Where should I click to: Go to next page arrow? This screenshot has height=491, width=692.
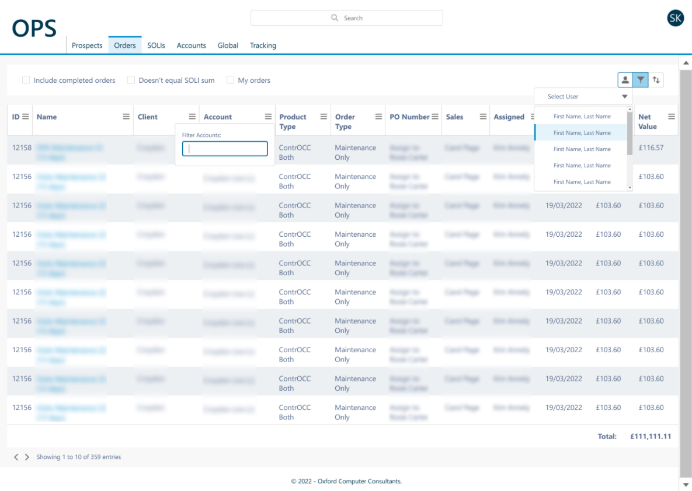(x=27, y=457)
